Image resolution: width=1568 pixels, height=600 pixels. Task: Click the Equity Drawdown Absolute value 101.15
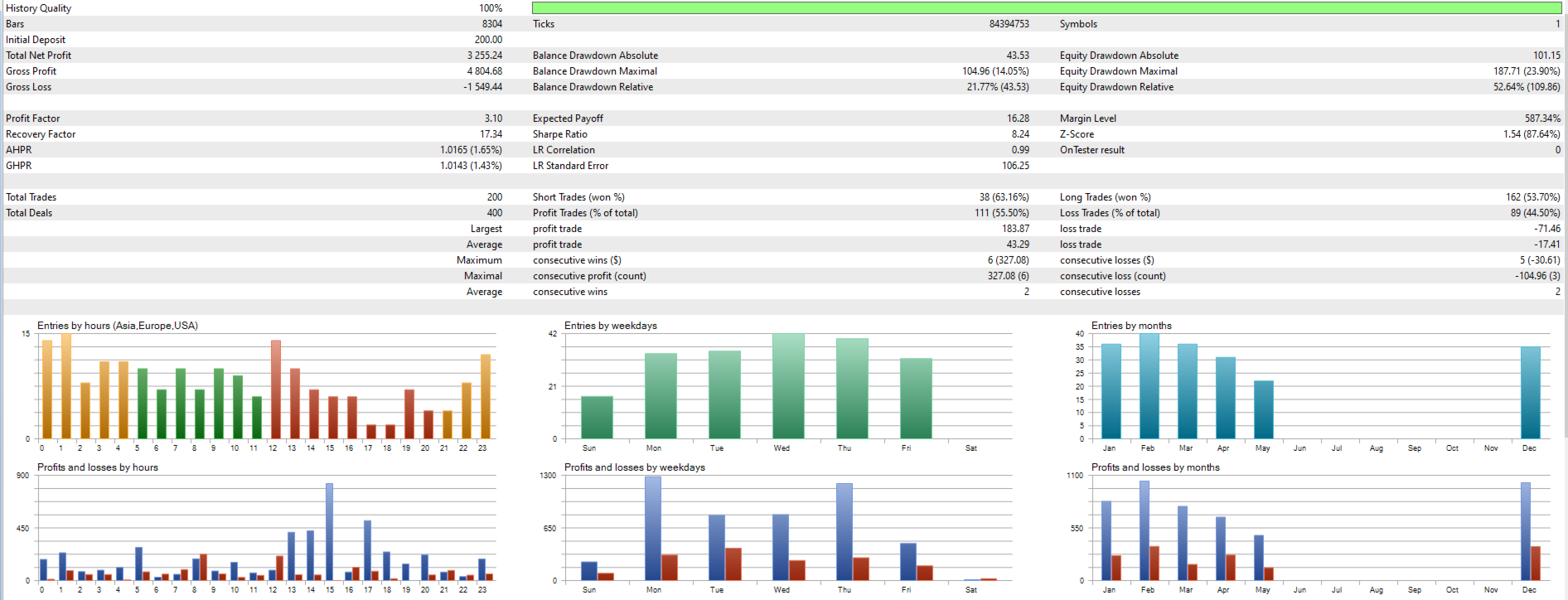pos(1546,56)
